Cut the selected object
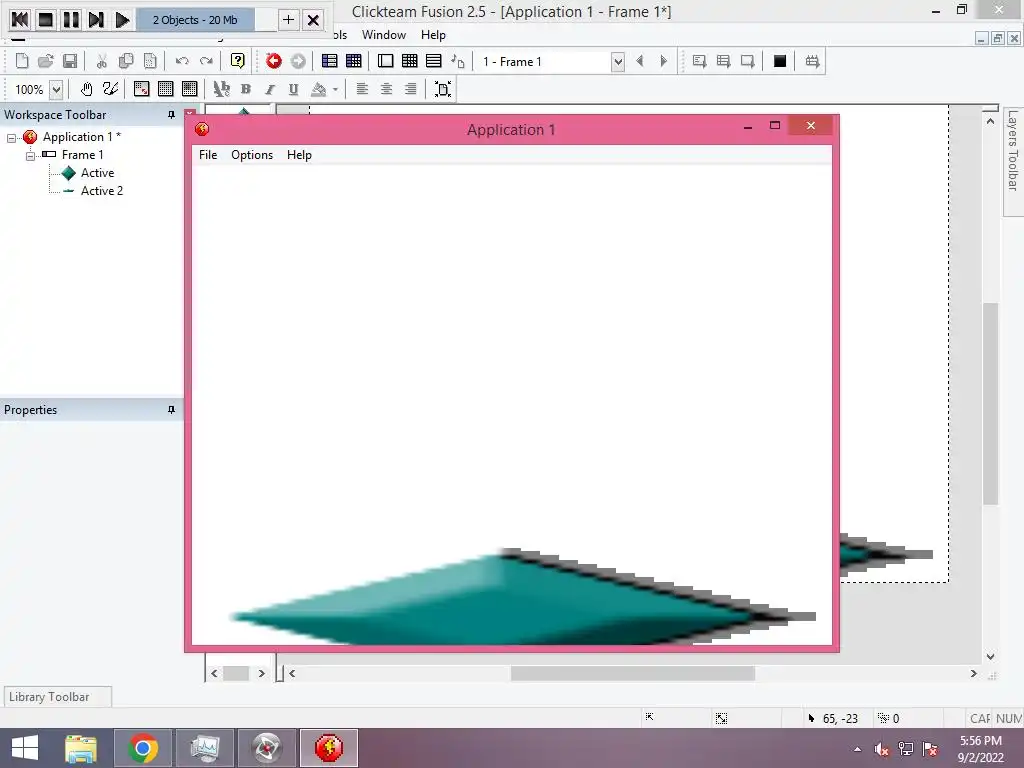 101,61
